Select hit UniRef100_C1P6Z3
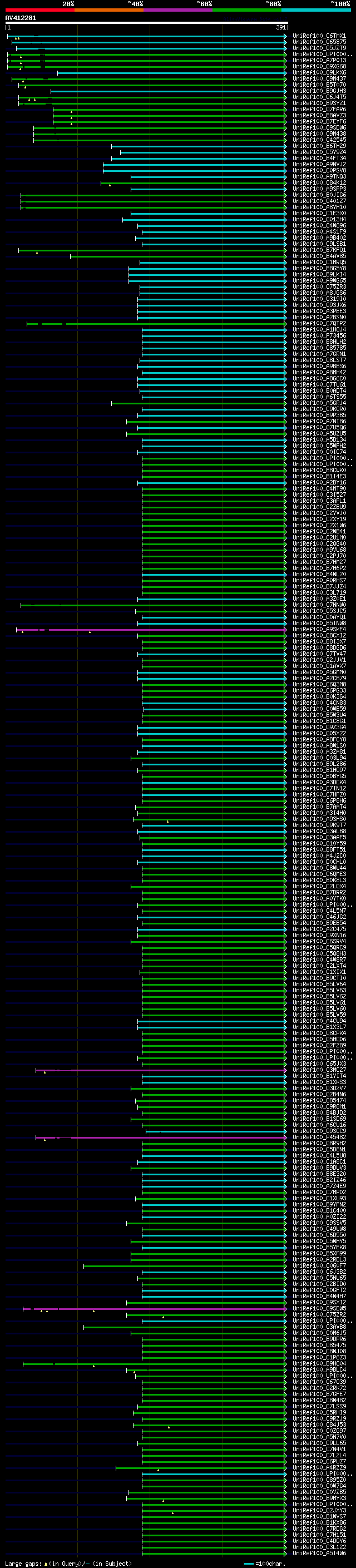 pyautogui.click(x=319, y=1357)
